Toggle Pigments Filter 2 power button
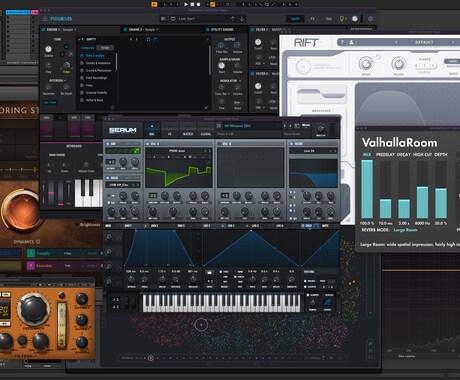The width and height of the screenshot is (460, 380). (x=252, y=74)
